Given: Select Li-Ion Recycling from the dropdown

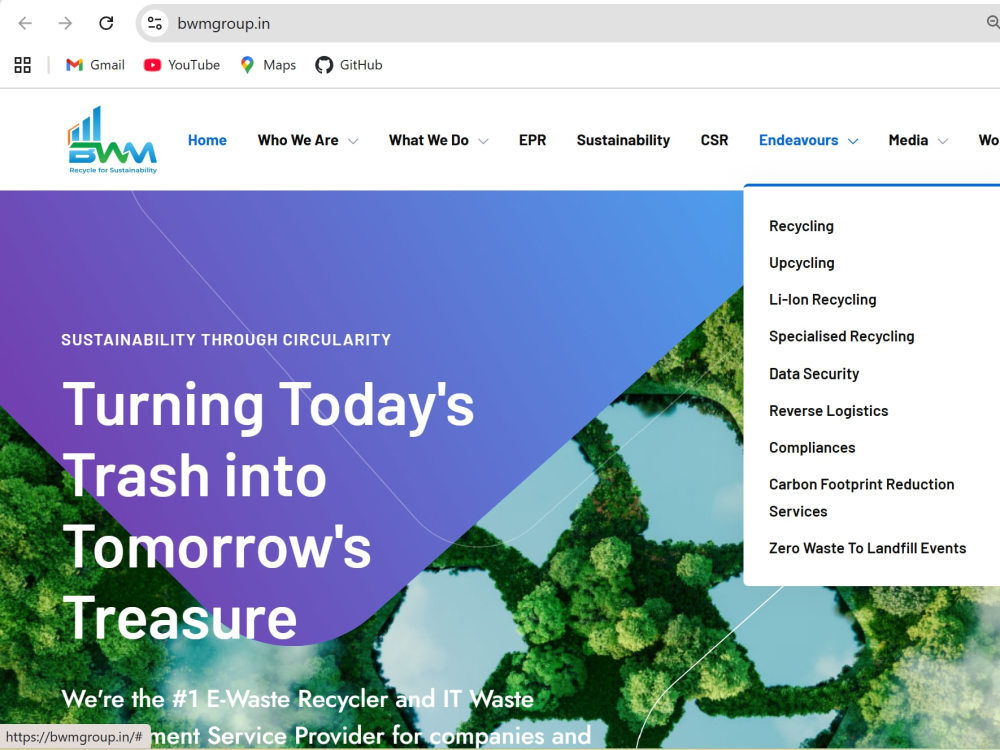Looking at the screenshot, I should tap(823, 300).
